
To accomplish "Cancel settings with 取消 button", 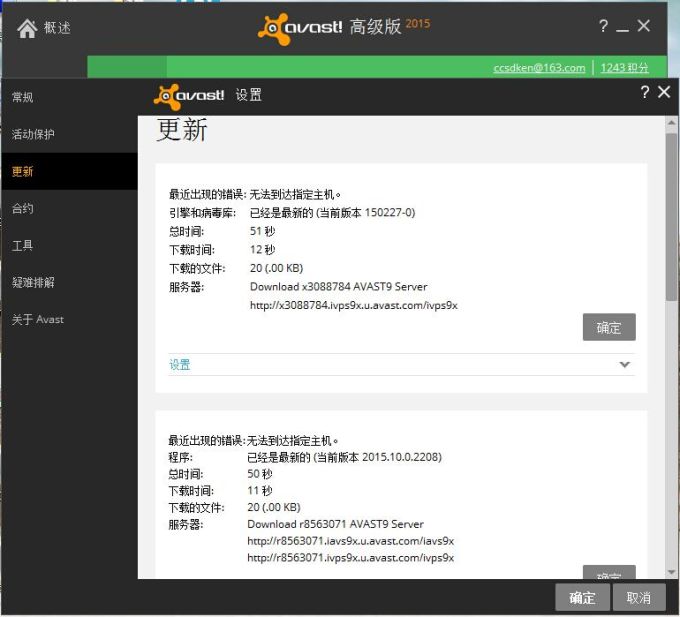I will tap(639, 597).
